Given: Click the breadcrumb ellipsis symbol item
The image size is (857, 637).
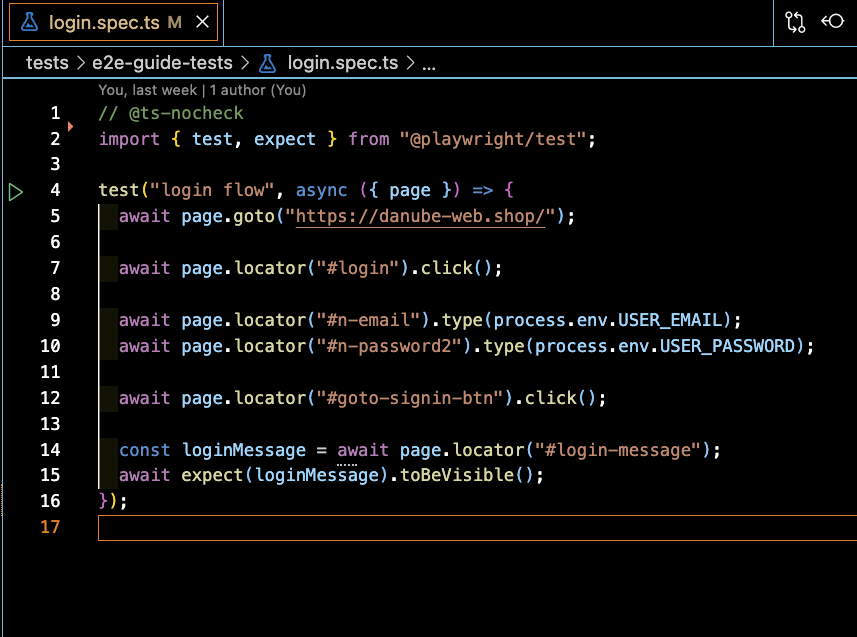Looking at the screenshot, I should point(429,63).
